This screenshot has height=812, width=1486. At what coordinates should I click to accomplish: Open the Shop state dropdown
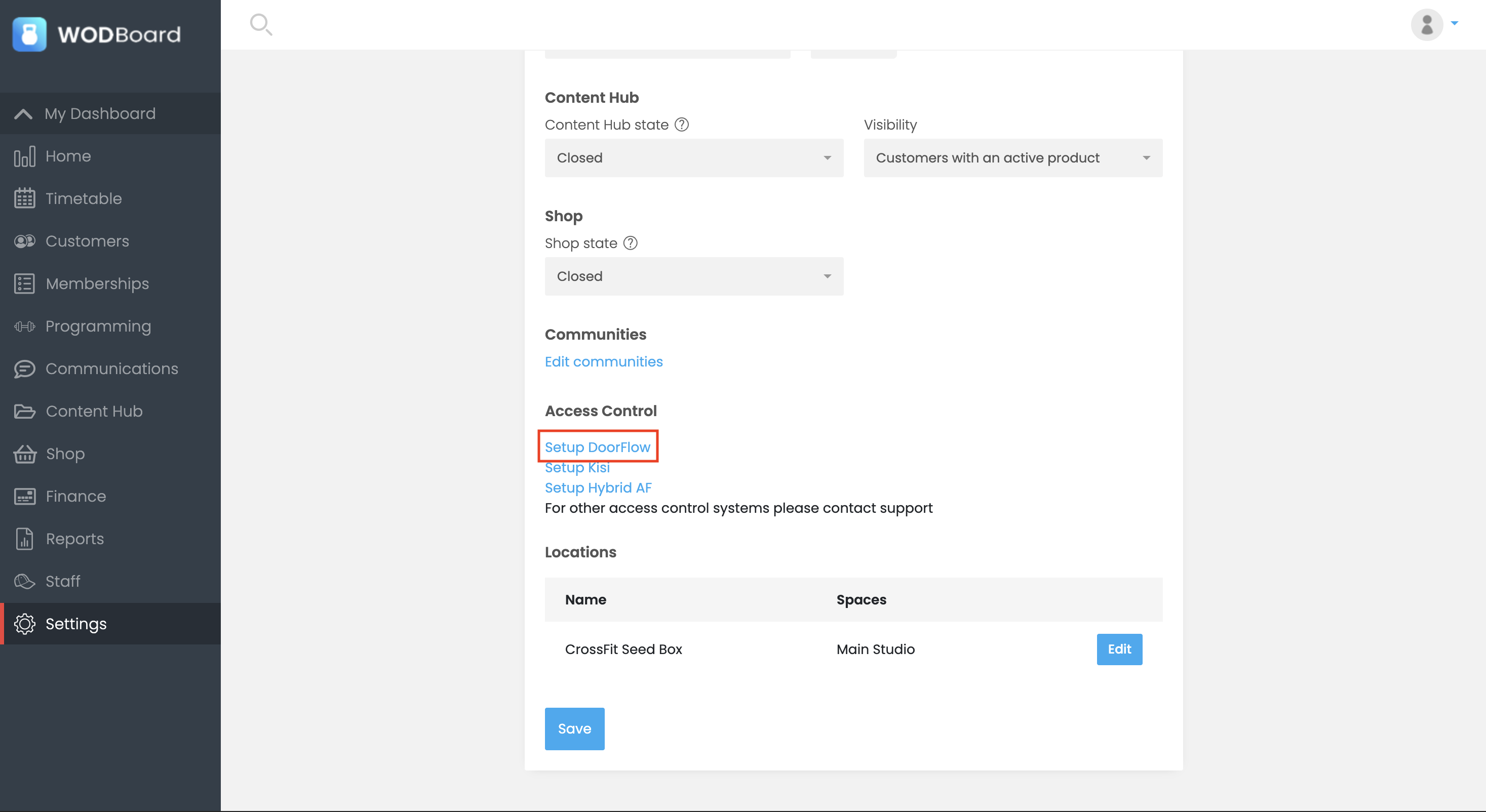click(x=693, y=276)
